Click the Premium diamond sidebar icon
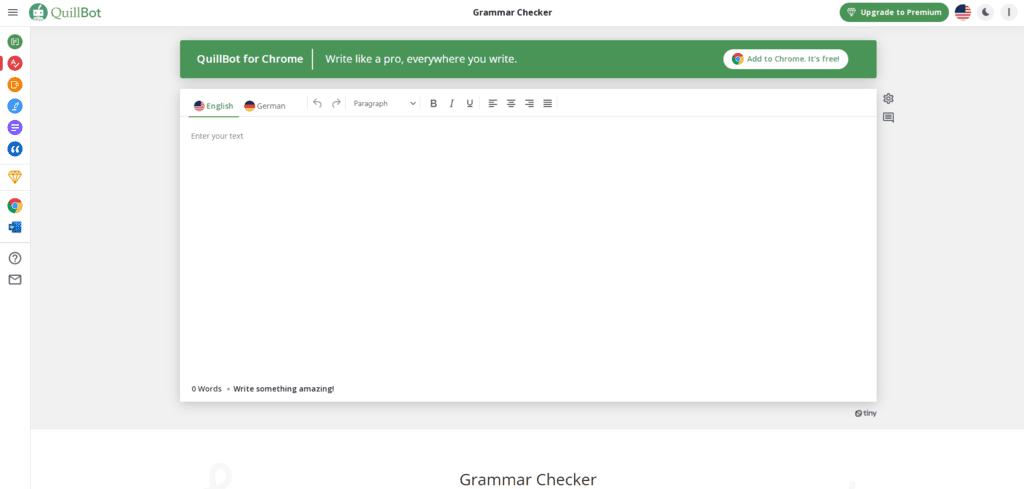This screenshot has width=1024, height=489. tap(14, 177)
